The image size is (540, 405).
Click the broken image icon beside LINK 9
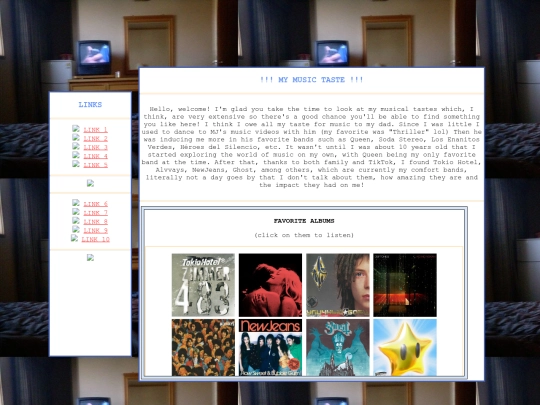76,229
